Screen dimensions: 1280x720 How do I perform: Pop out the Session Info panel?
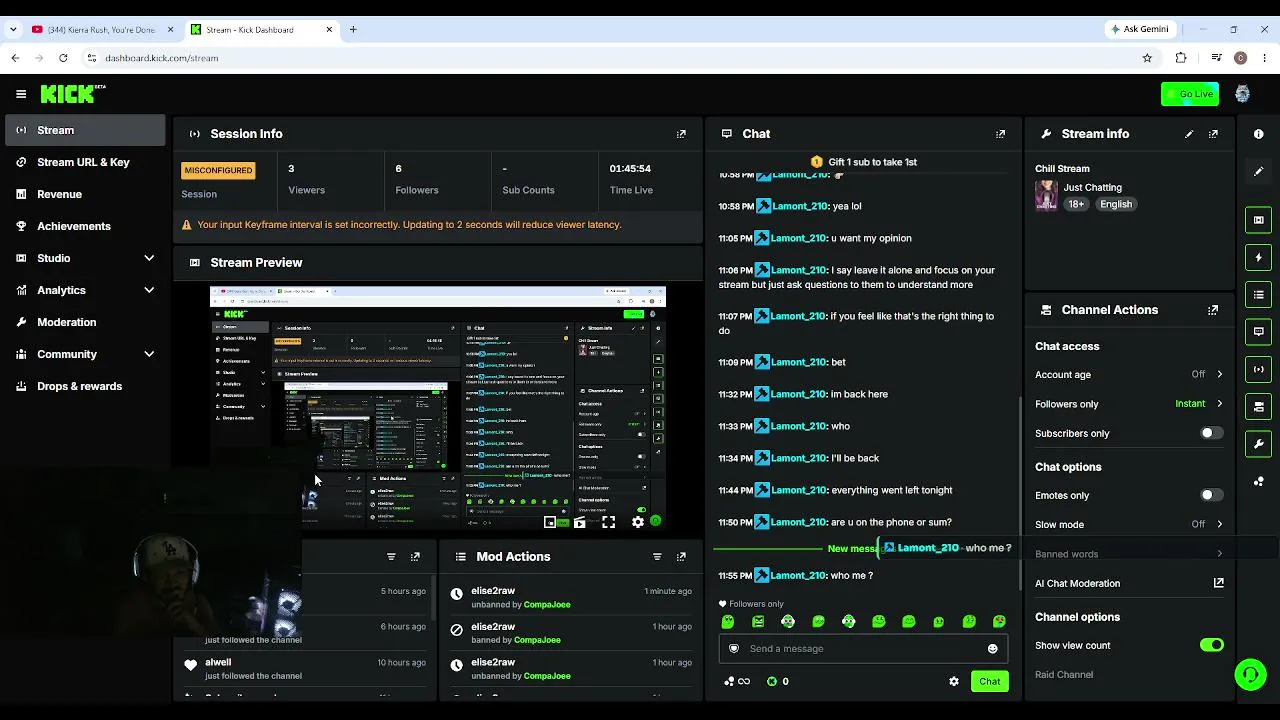pos(681,134)
